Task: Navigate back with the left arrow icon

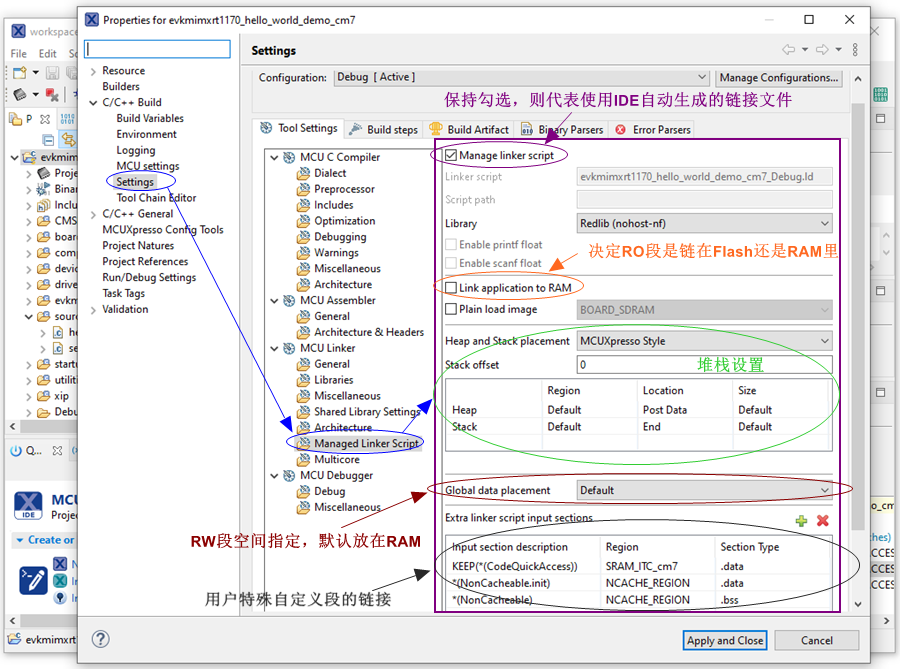Action: 789,50
